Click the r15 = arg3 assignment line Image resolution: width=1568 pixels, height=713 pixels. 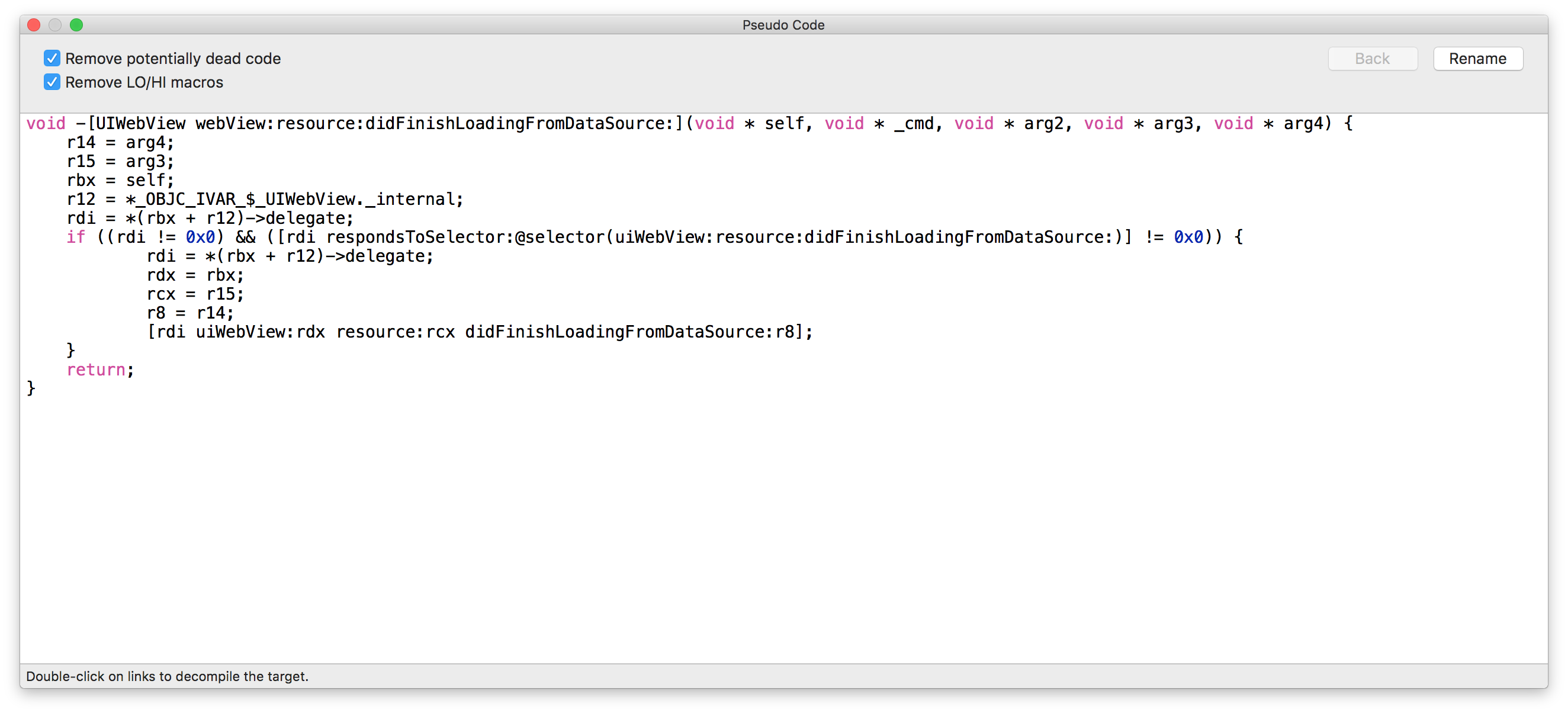pos(120,161)
